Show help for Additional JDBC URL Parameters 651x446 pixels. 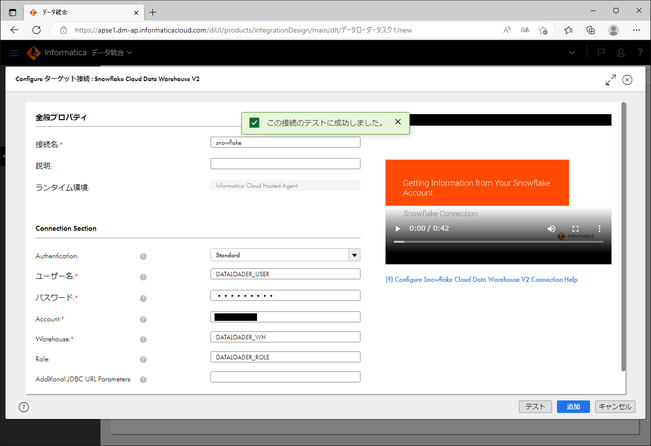pyautogui.click(x=143, y=379)
